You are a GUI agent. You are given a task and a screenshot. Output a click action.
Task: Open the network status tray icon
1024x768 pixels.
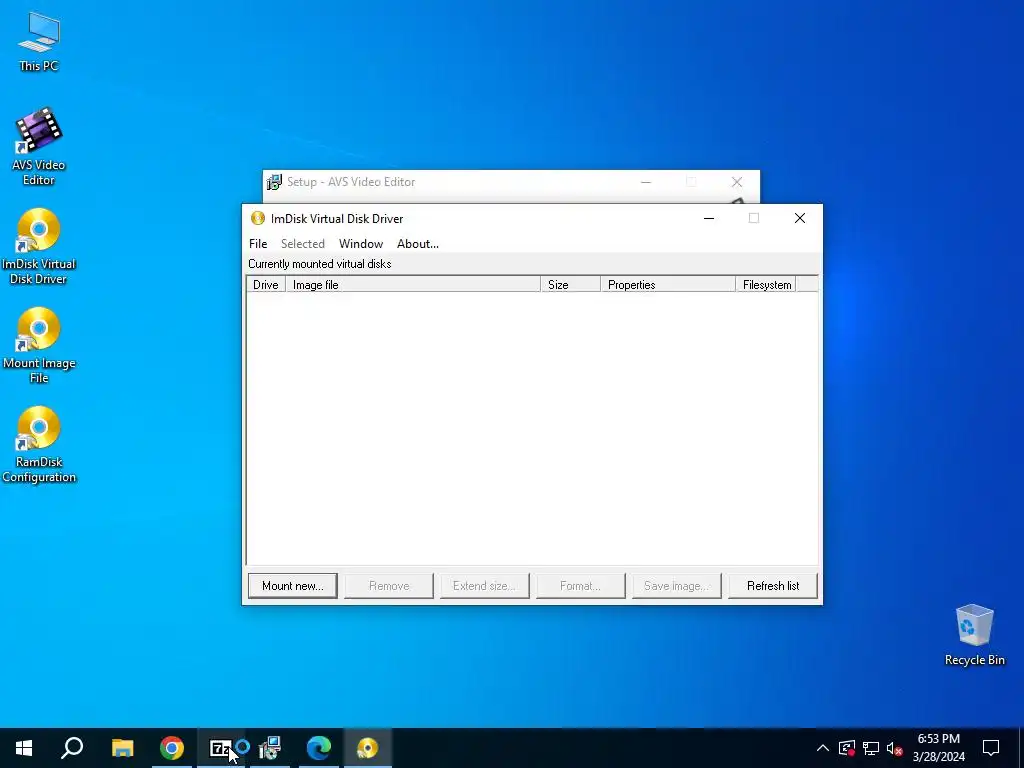click(871, 748)
